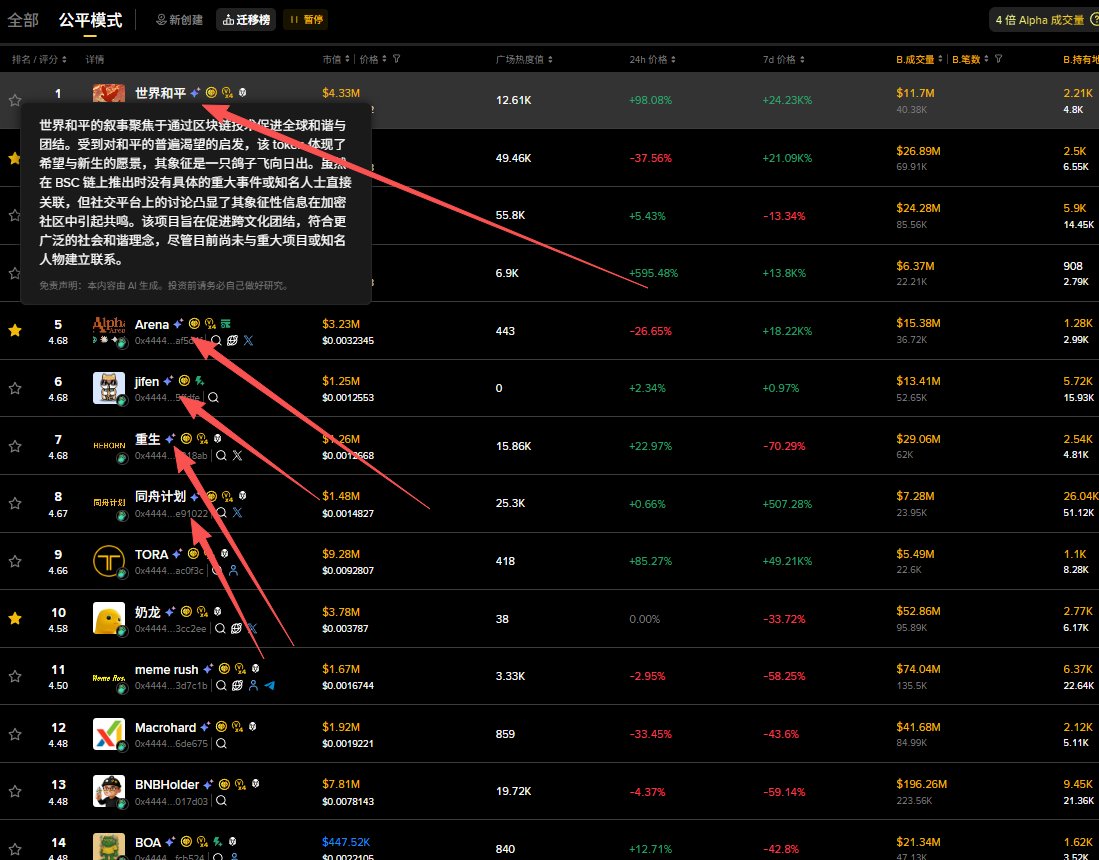Favorite the TORA row star
Image resolution: width=1099 pixels, height=860 pixels.
(15, 561)
